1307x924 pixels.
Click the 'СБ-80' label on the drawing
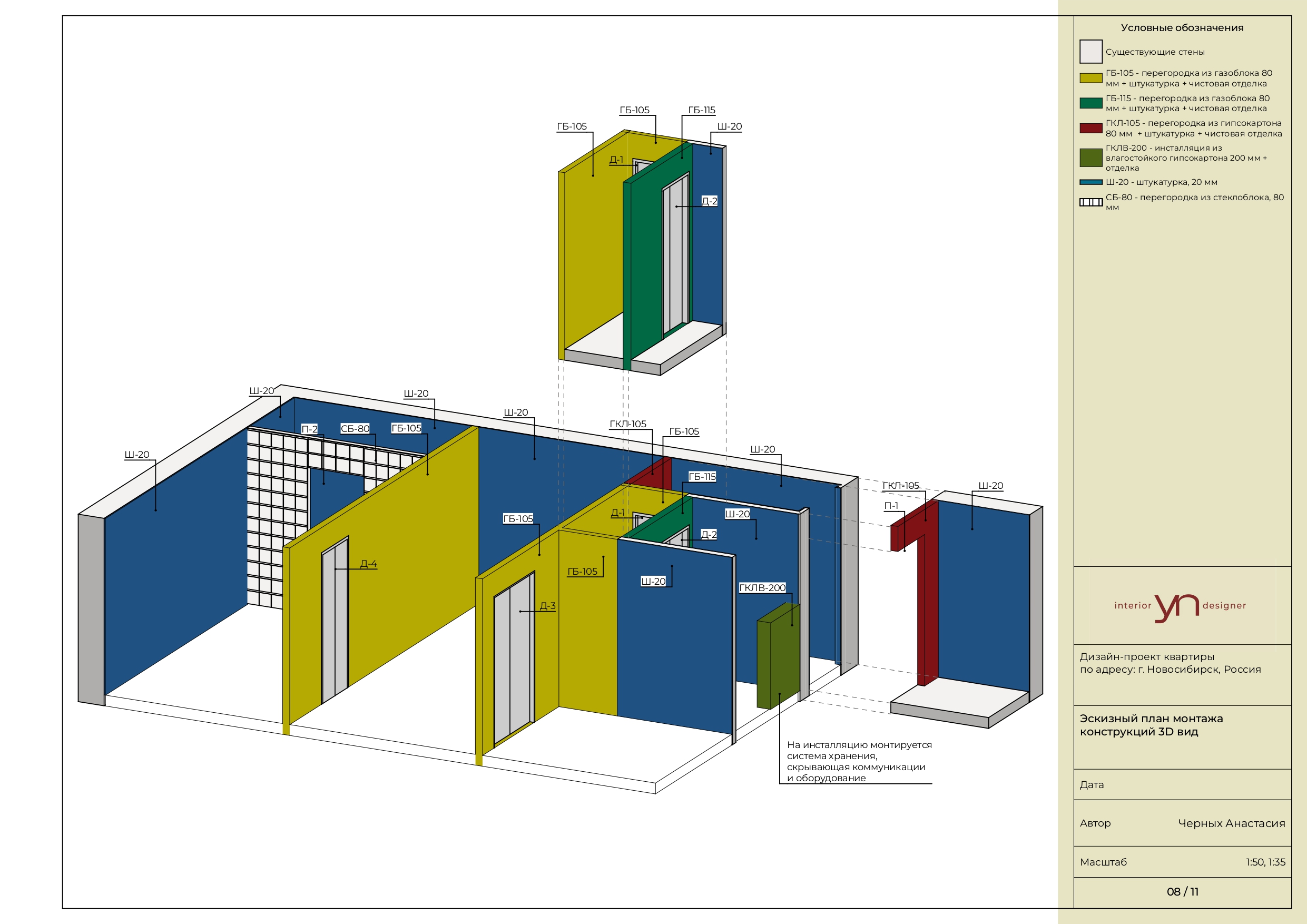355,429
